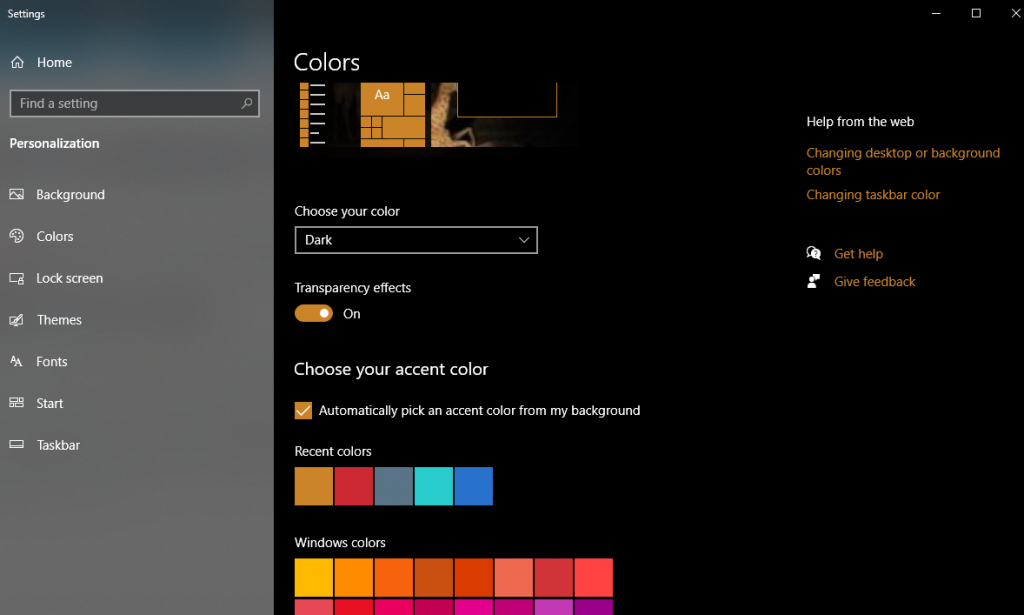1024x615 pixels.
Task: Click the Colors palette icon in sidebar
Action: pyautogui.click(x=16, y=236)
